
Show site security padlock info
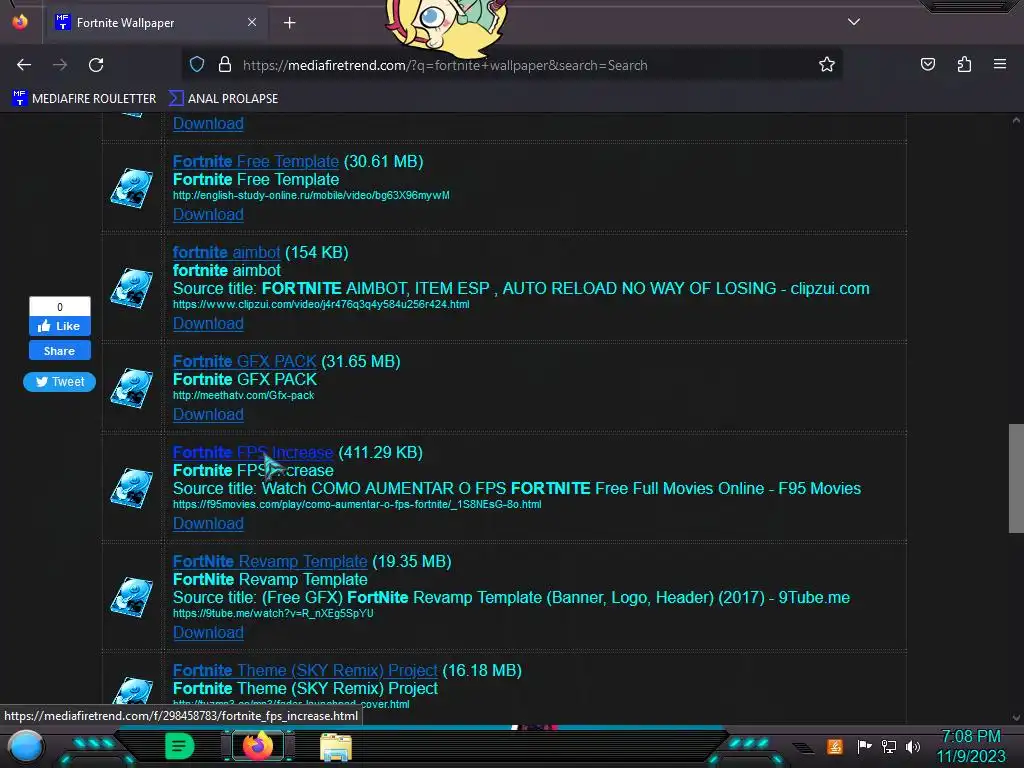pyautogui.click(x=225, y=64)
